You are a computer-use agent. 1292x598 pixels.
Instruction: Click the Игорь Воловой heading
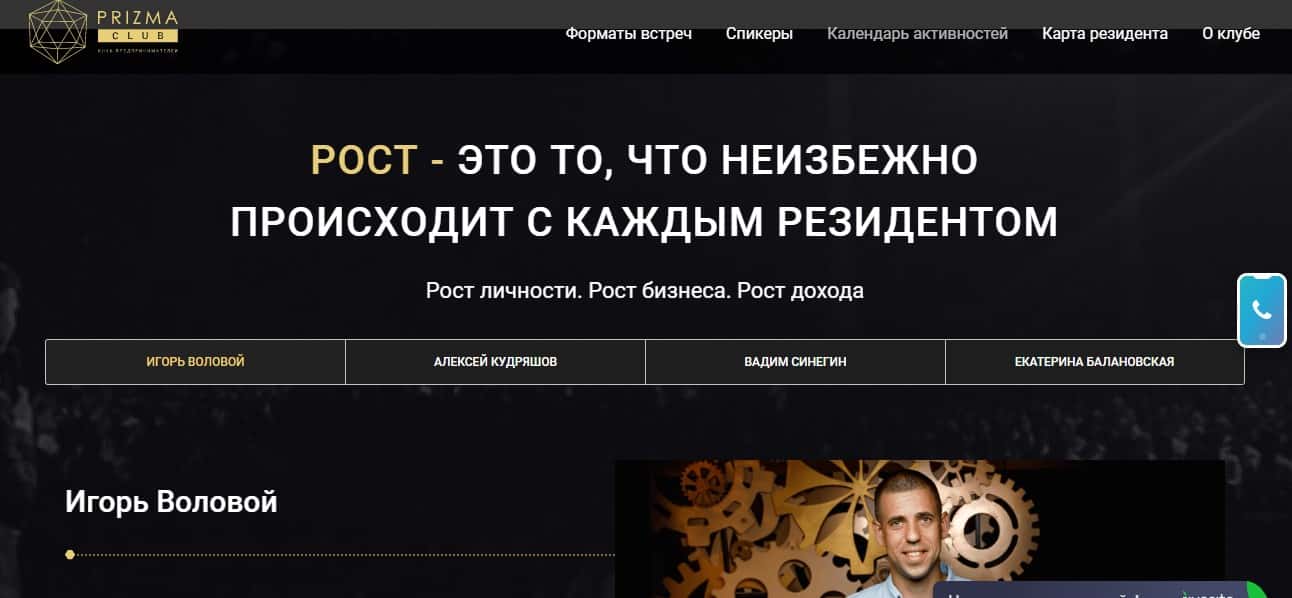tap(171, 502)
